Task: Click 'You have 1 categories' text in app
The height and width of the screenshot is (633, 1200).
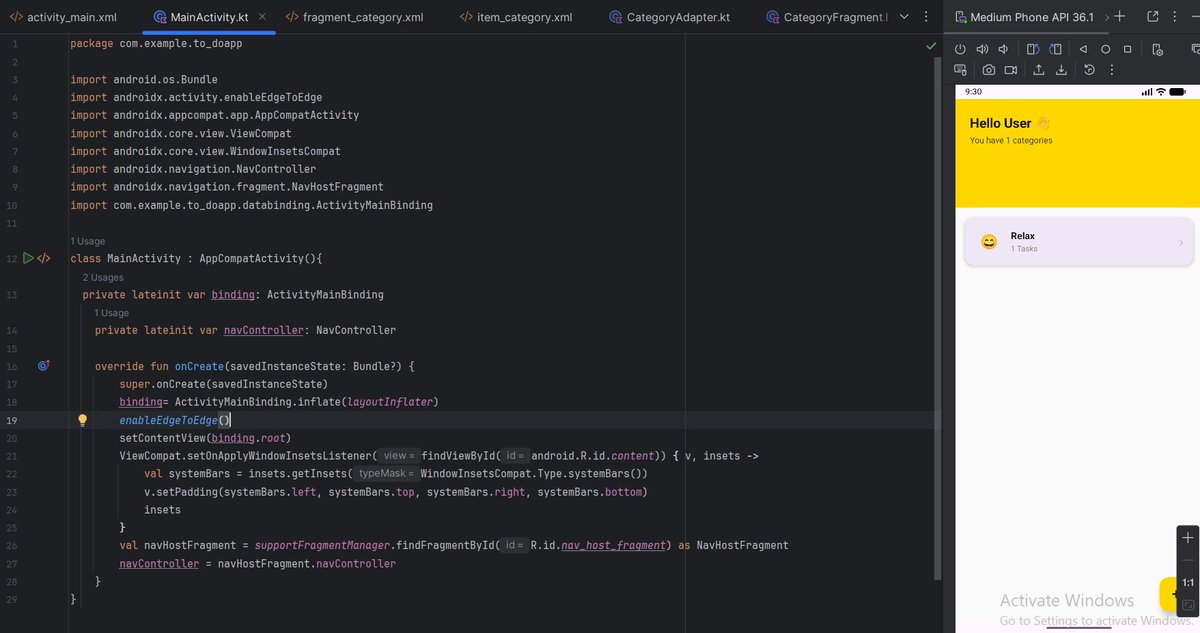Action: point(1011,141)
